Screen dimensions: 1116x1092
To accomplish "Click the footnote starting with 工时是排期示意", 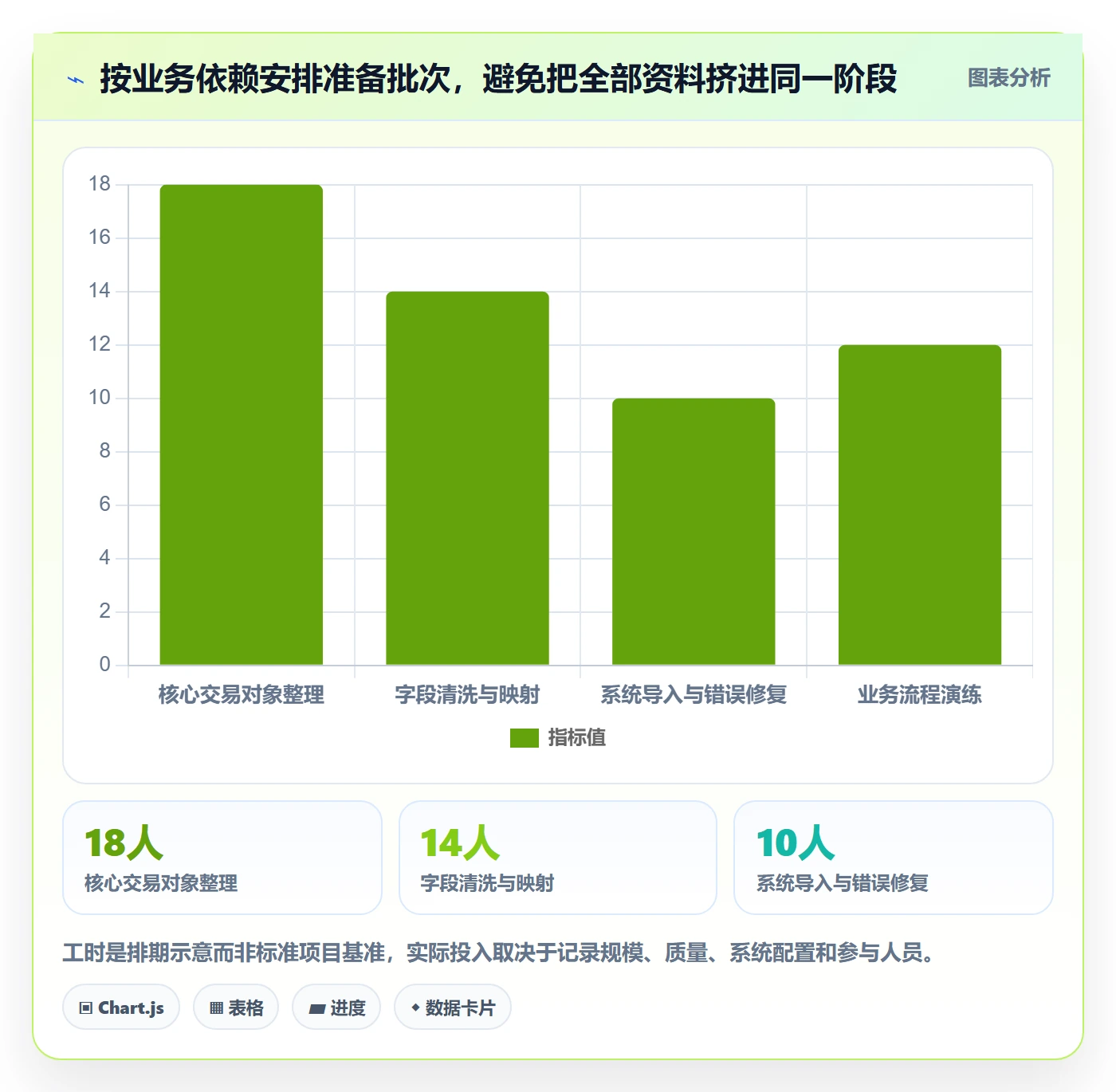I will 501,953.
